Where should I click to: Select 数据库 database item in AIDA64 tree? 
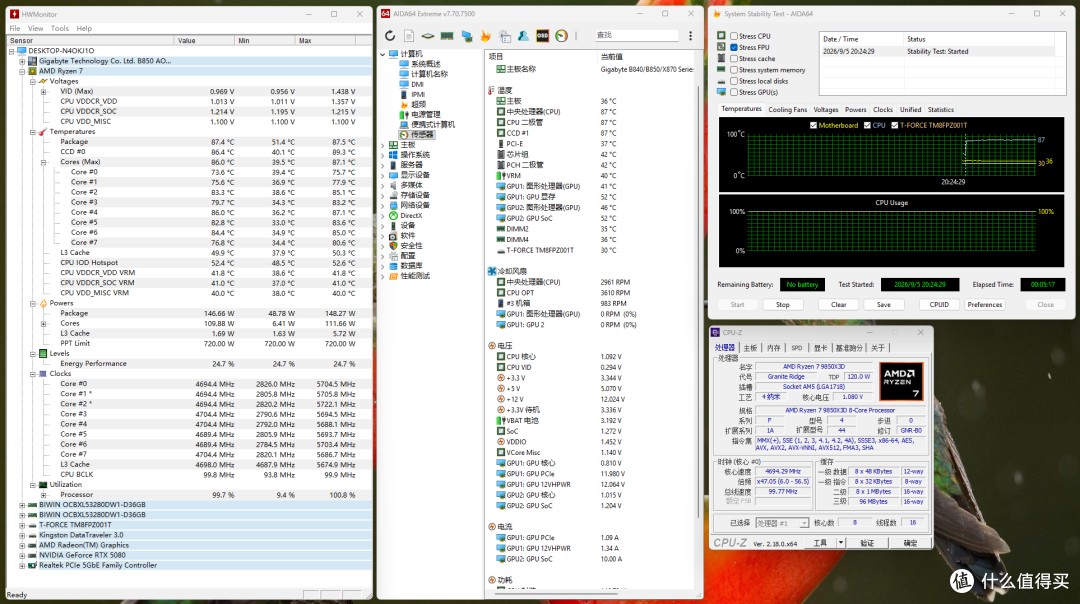[406, 266]
